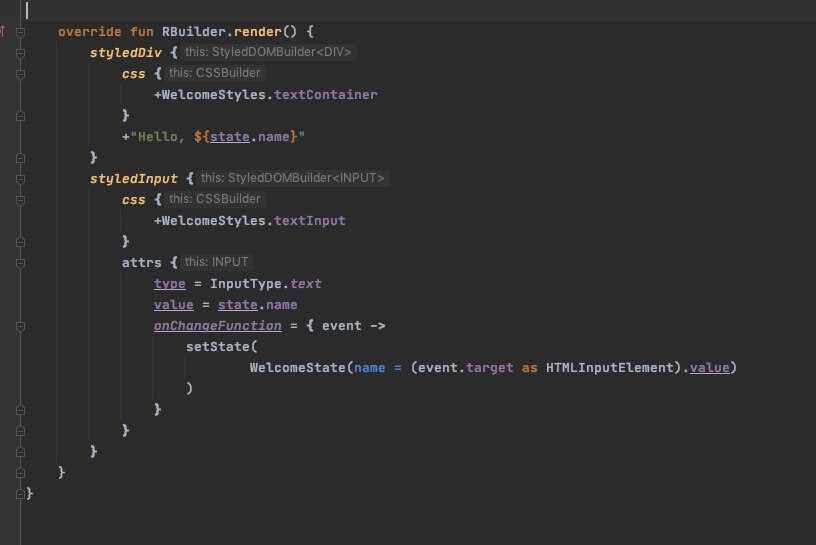Collapse the attrs block fold marker
The width and height of the screenshot is (816, 545).
(x=20, y=263)
